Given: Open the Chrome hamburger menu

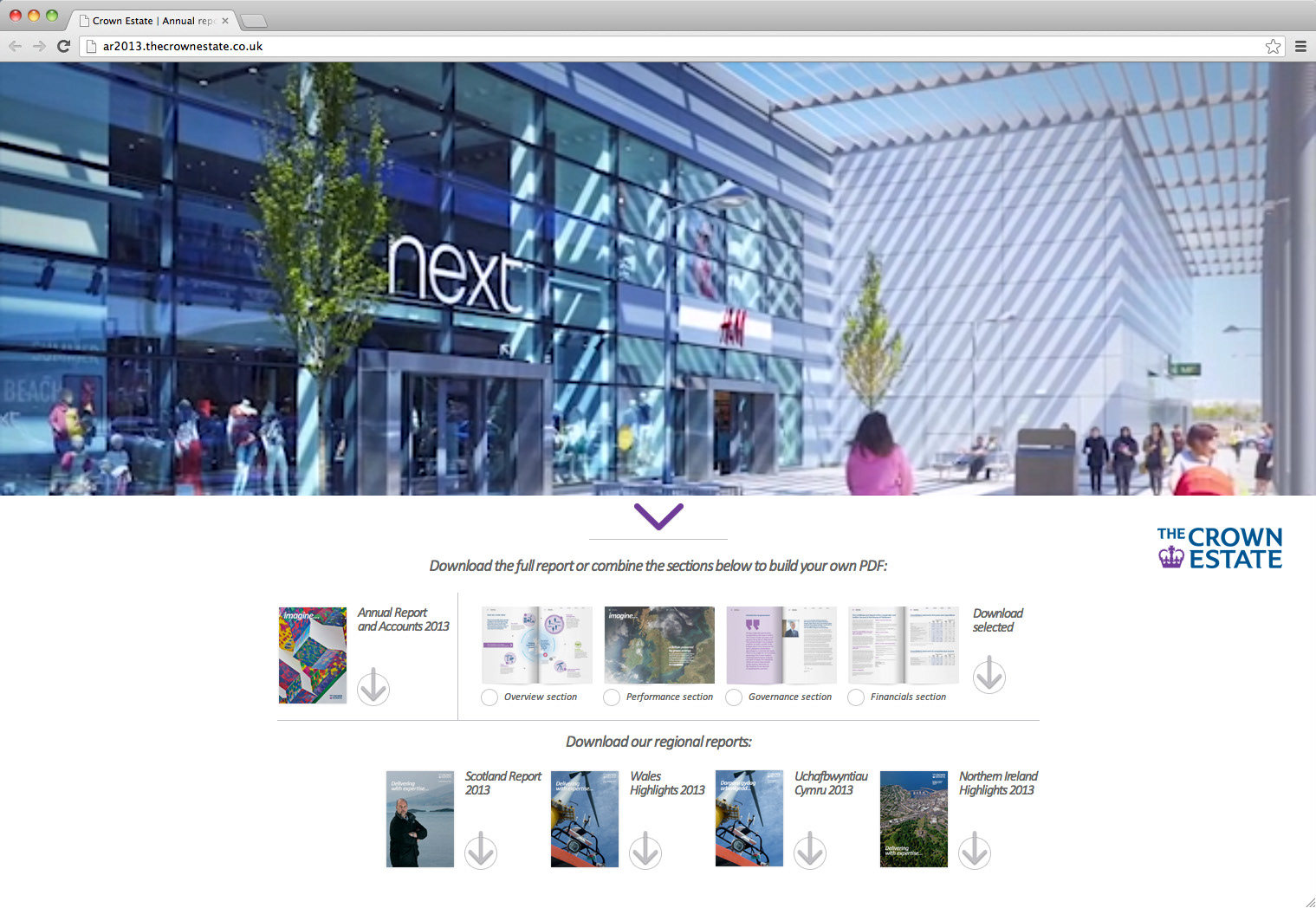Looking at the screenshot, I should pos(1300,47).
